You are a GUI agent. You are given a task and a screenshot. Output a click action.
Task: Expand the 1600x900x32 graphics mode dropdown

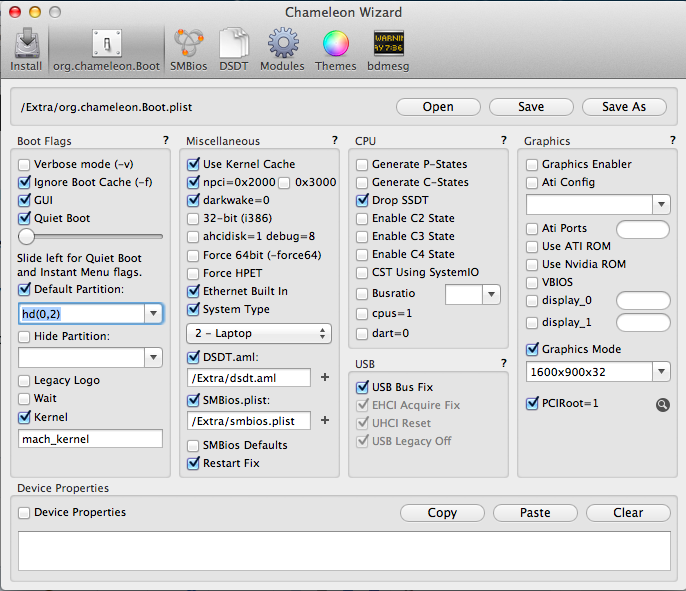(x=598, y=372)
